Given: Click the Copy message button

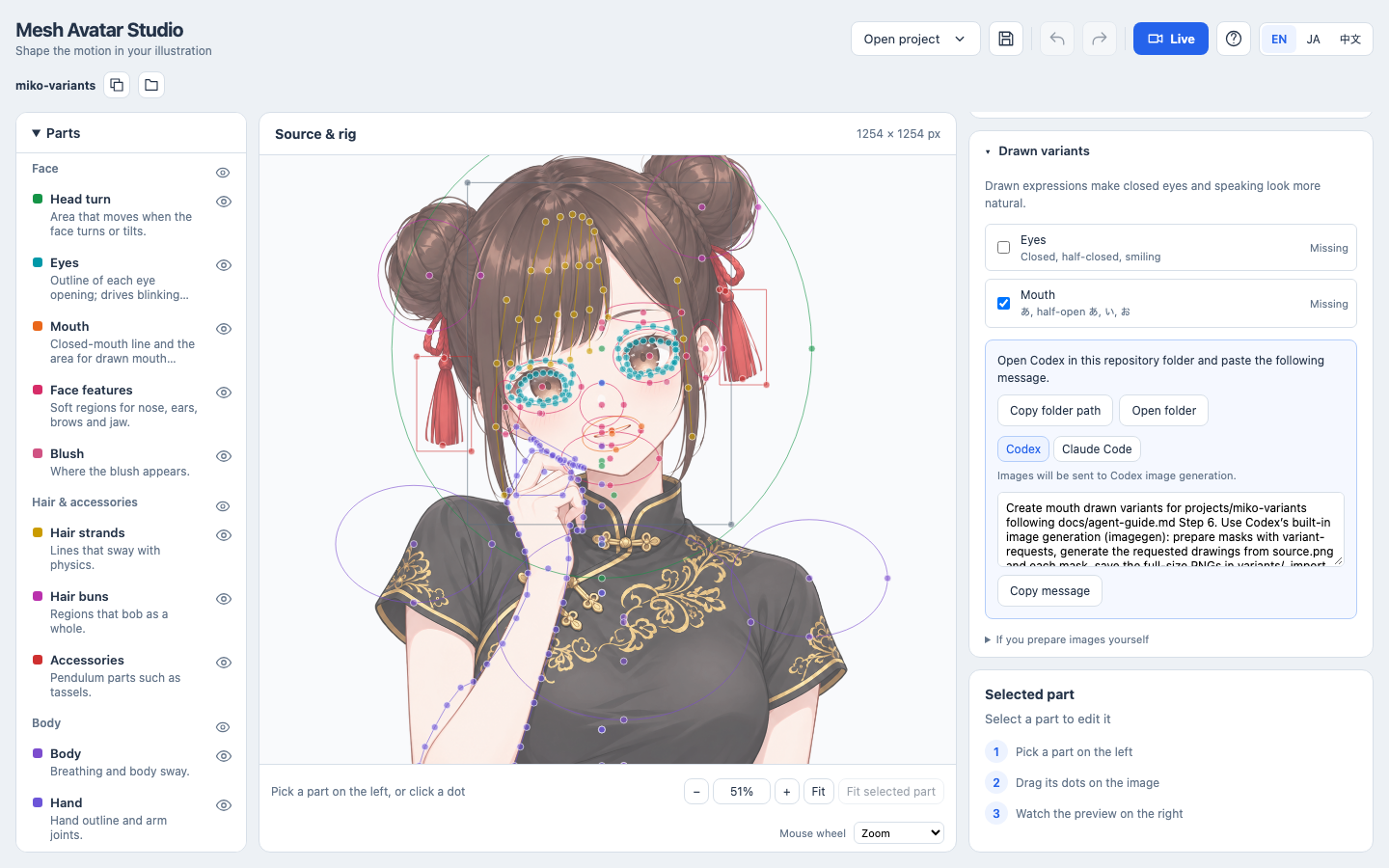Looking at the screenshot, I should pyautogui.click(x=1049, y=591).
